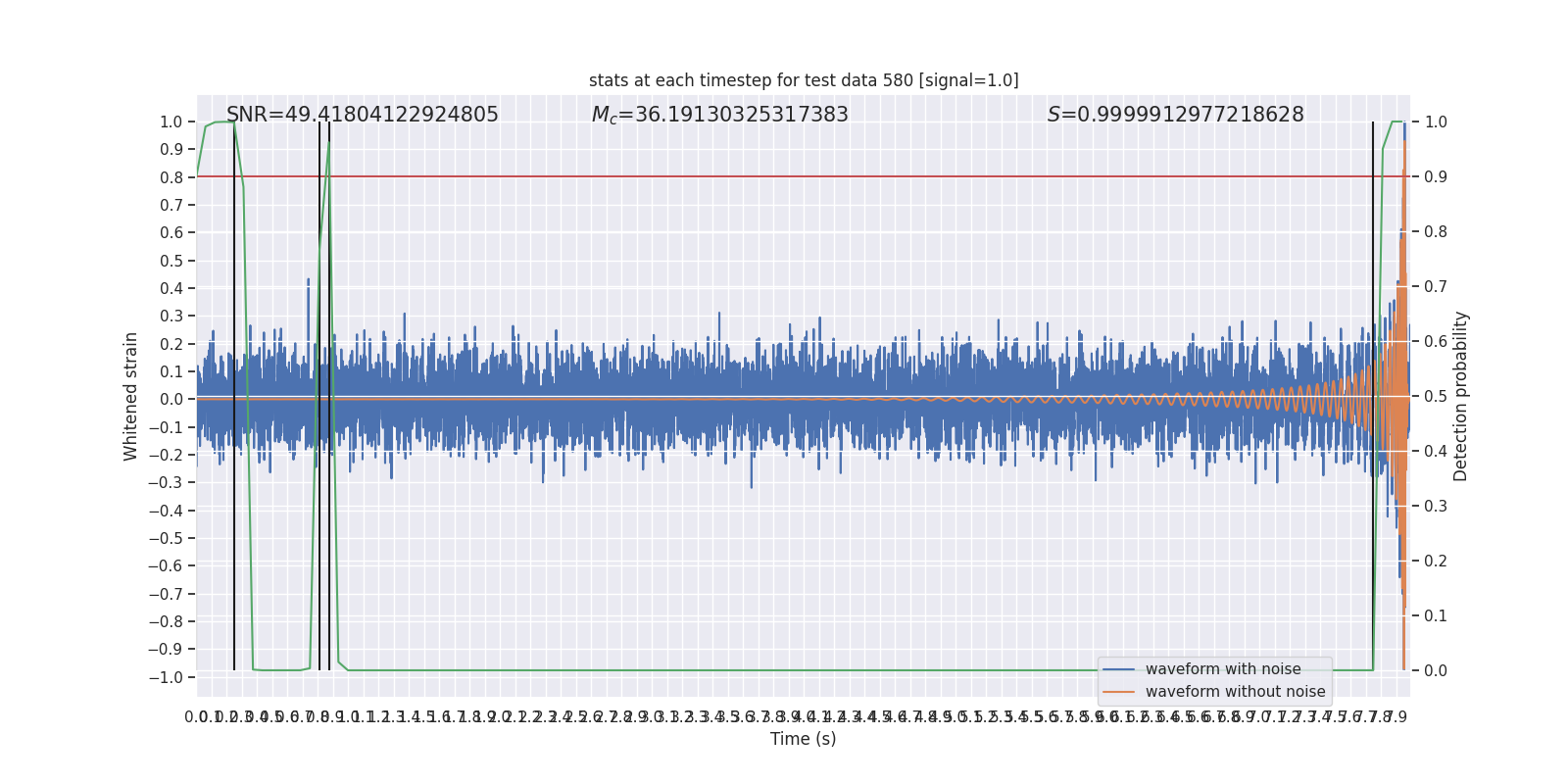Click the 0.1 tick on right axis
Screen dimensions: 1568x784
[1436, 616]
